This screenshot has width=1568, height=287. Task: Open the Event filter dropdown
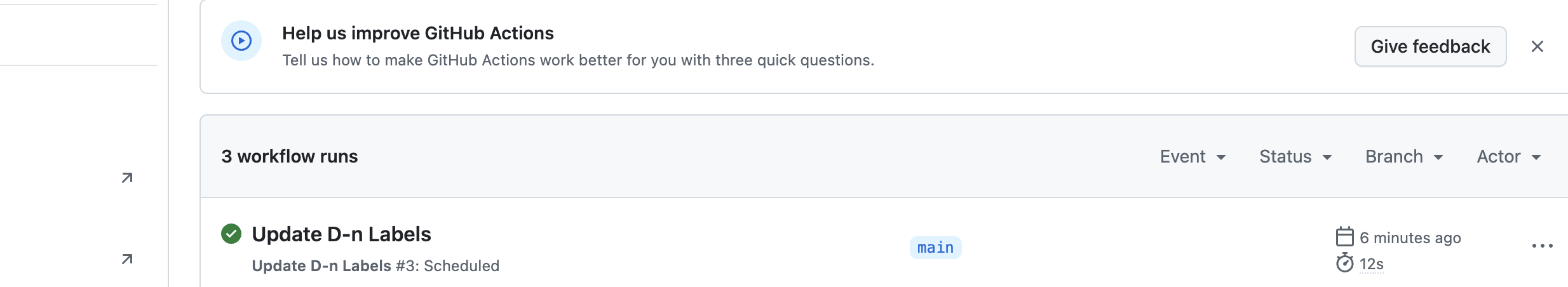point(1193,157)
